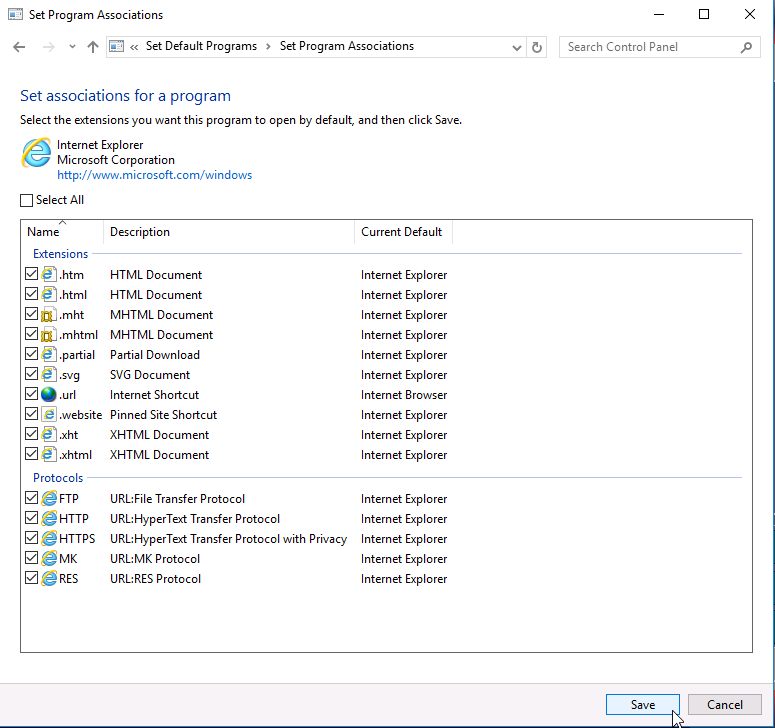
Task: Collapse the Extensions group header
Action: pos(60,254)
